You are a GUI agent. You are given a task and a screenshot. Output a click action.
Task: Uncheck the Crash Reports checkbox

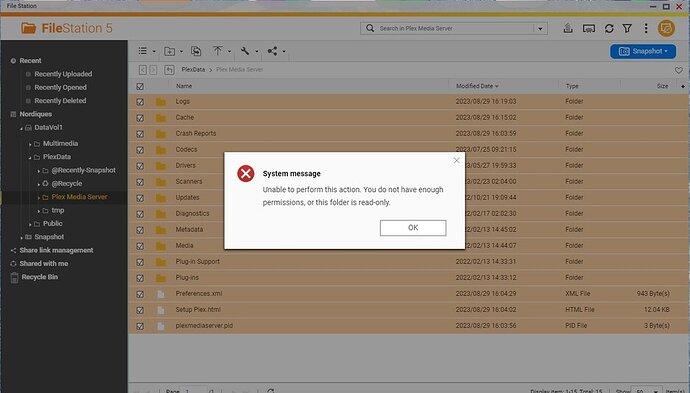pos(140,134)
